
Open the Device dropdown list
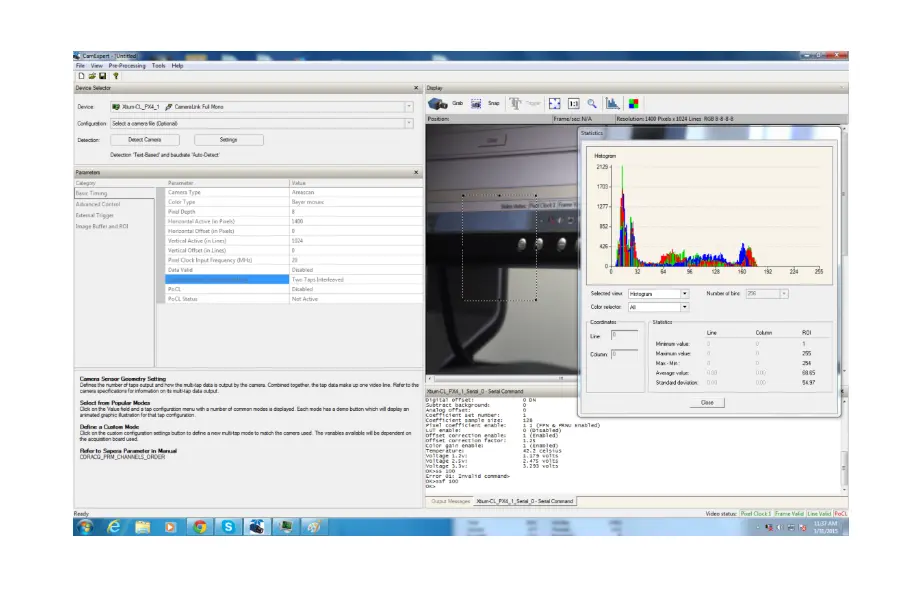pos(409,106)
